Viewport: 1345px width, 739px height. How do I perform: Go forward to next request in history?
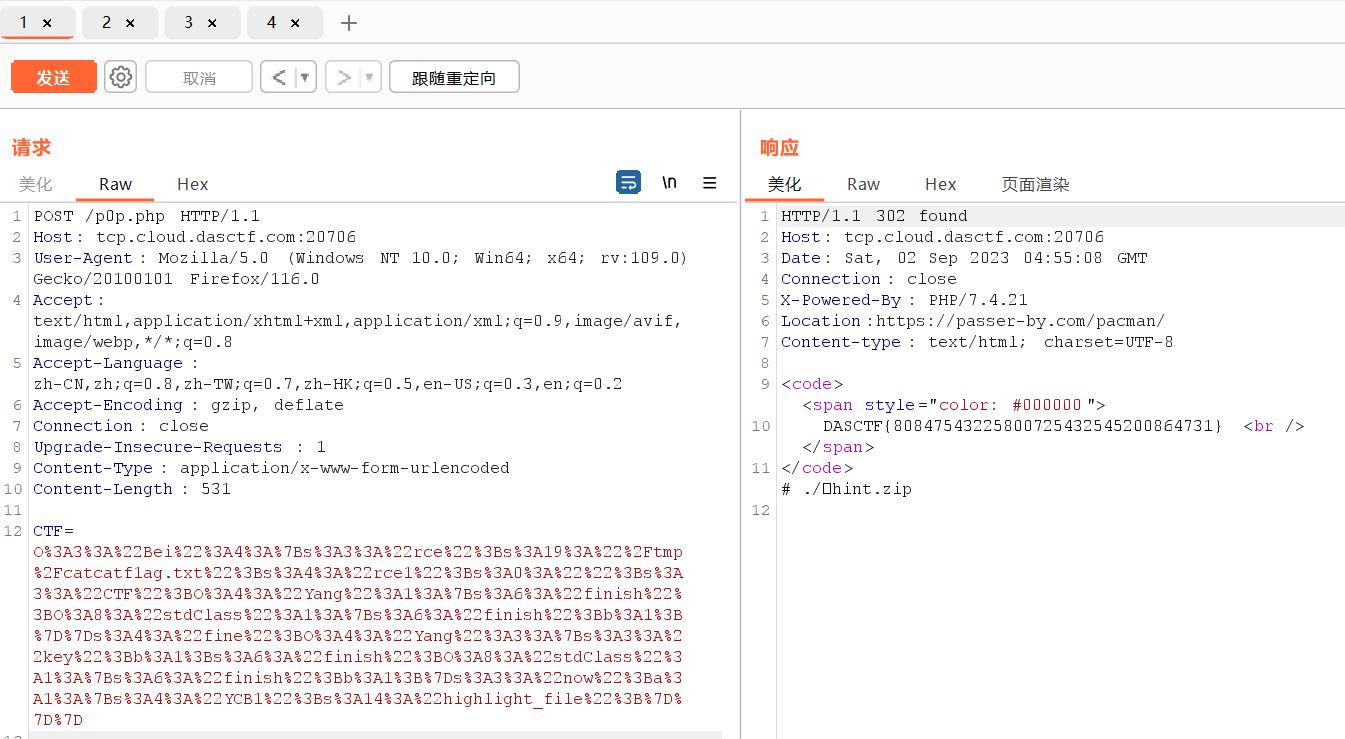[343, 77]
